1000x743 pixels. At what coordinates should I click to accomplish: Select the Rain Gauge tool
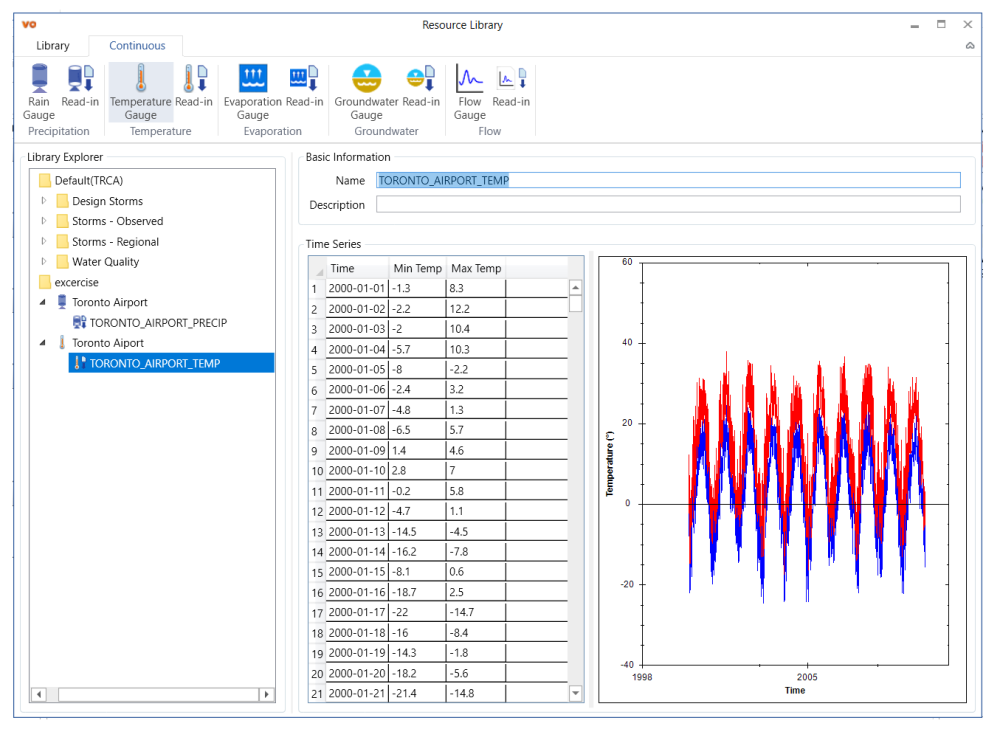(39, 92)
